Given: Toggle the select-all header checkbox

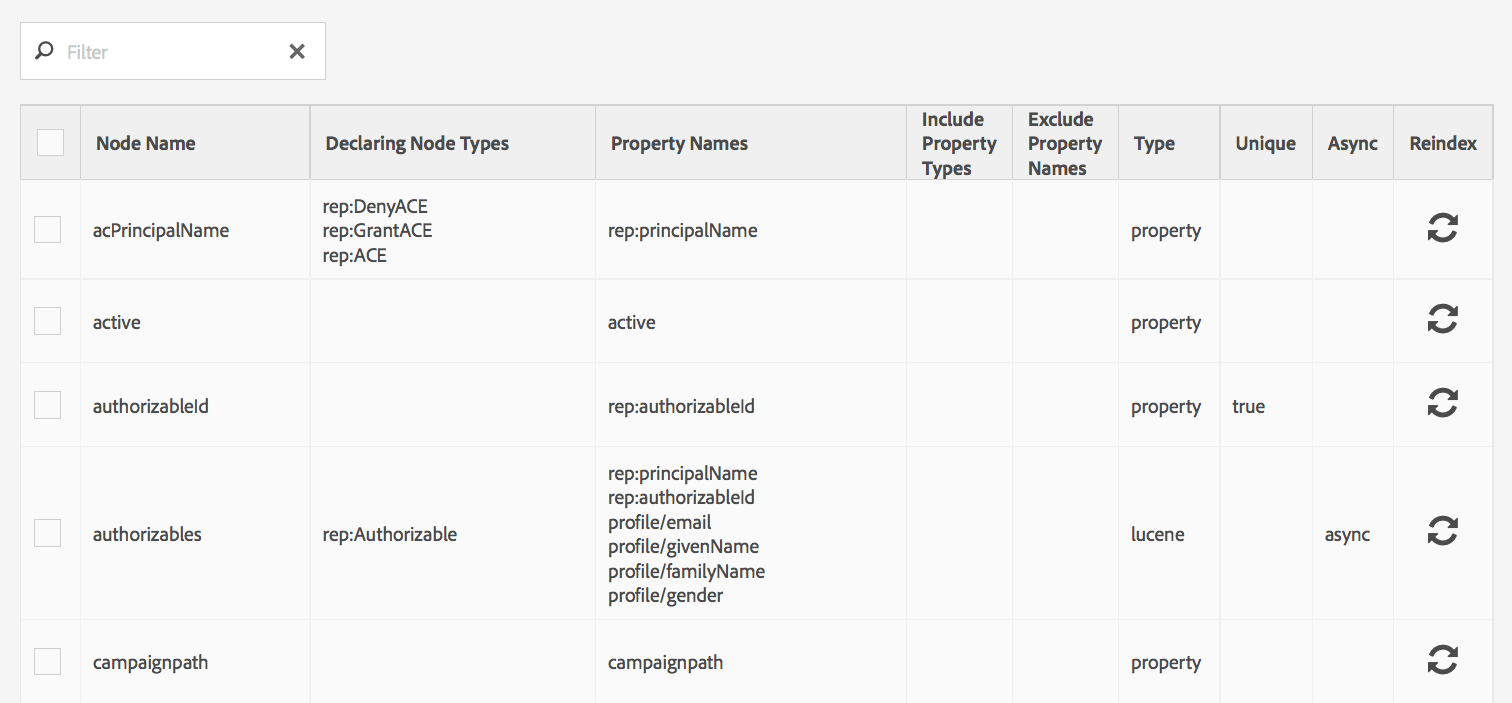Looking at the screenshot, I should 50,143.
